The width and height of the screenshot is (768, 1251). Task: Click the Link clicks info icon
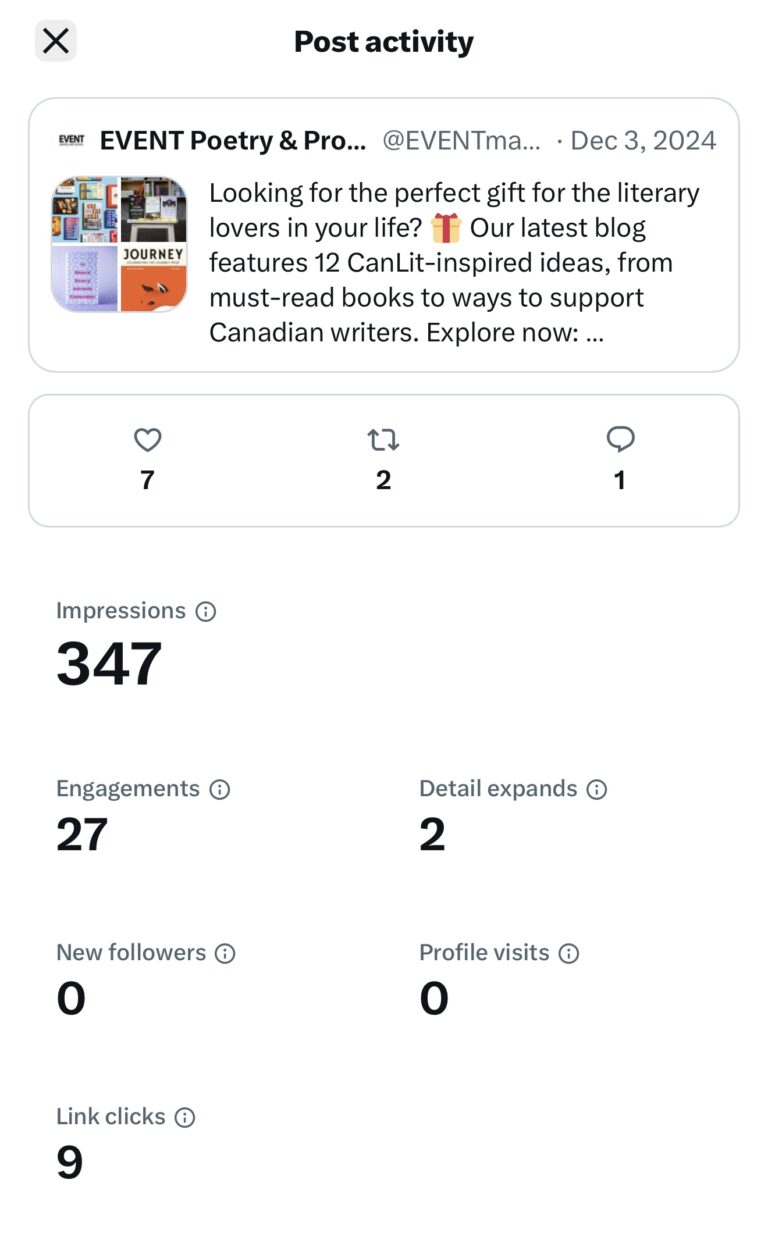point(183,1117)
